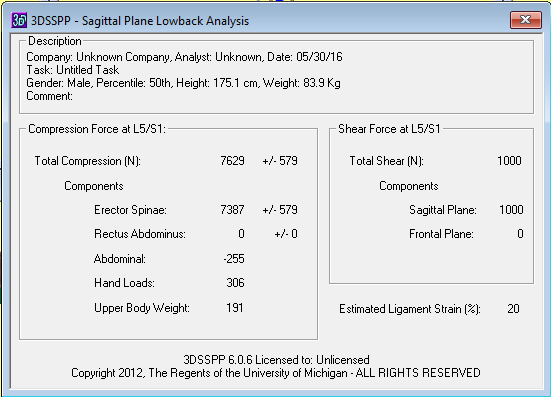Click the Erector Spinae +/- 579 tolerance
The height and width of the screenshot is (397, 551).
(280, 210)
